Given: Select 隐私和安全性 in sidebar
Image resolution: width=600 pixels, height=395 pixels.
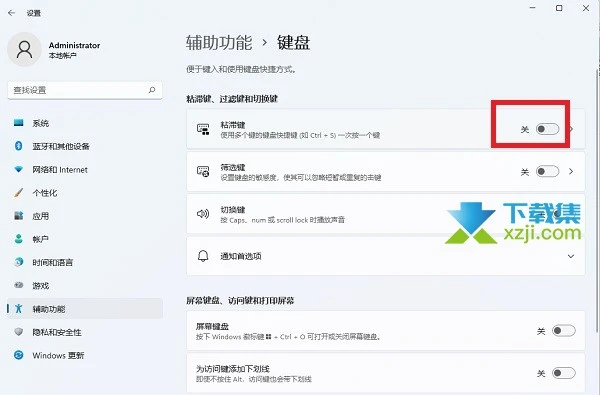Looking at the screenshot, I should click(85, 332).
